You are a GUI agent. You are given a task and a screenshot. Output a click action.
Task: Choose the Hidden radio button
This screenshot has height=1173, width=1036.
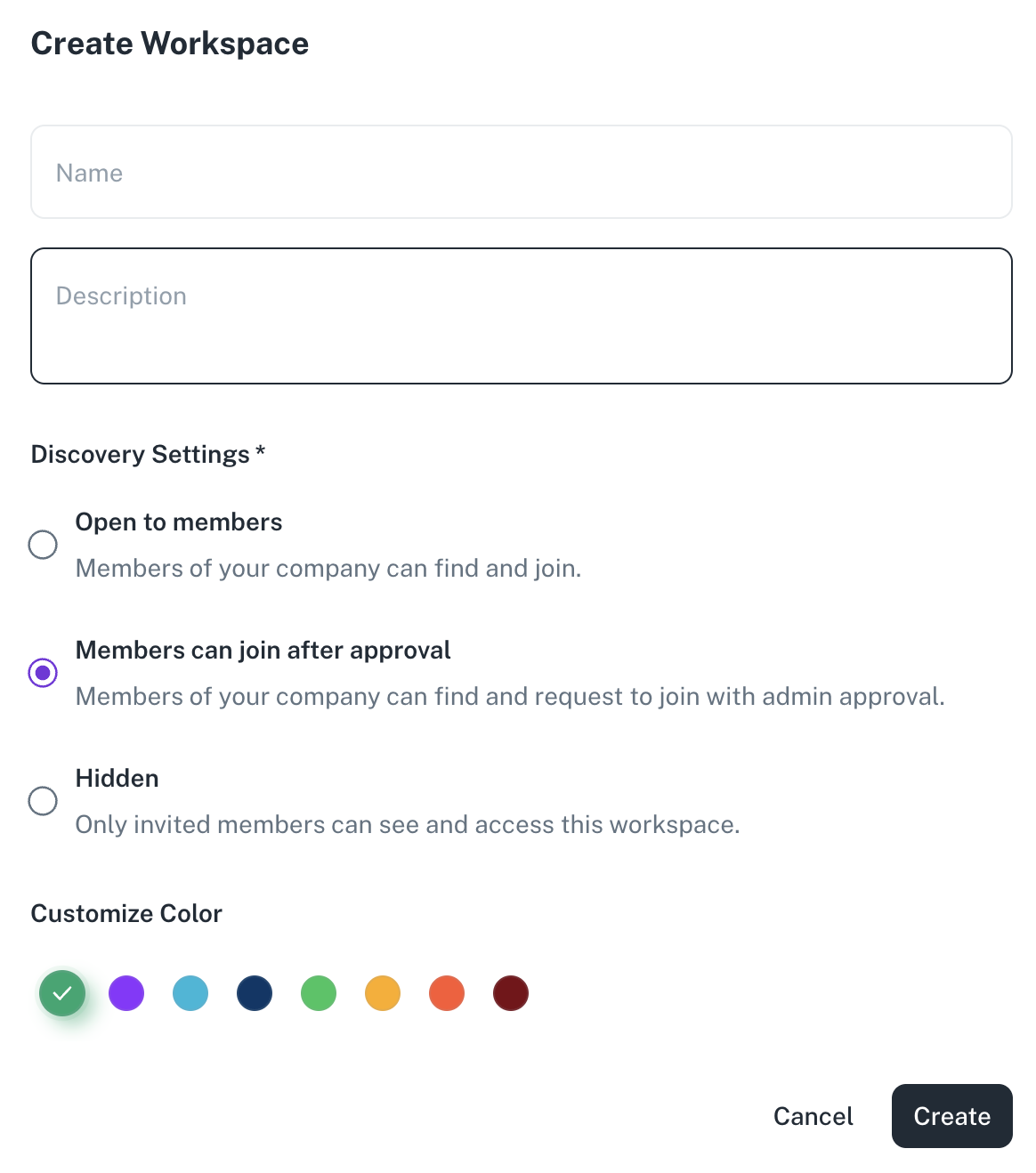pos(43,801)
